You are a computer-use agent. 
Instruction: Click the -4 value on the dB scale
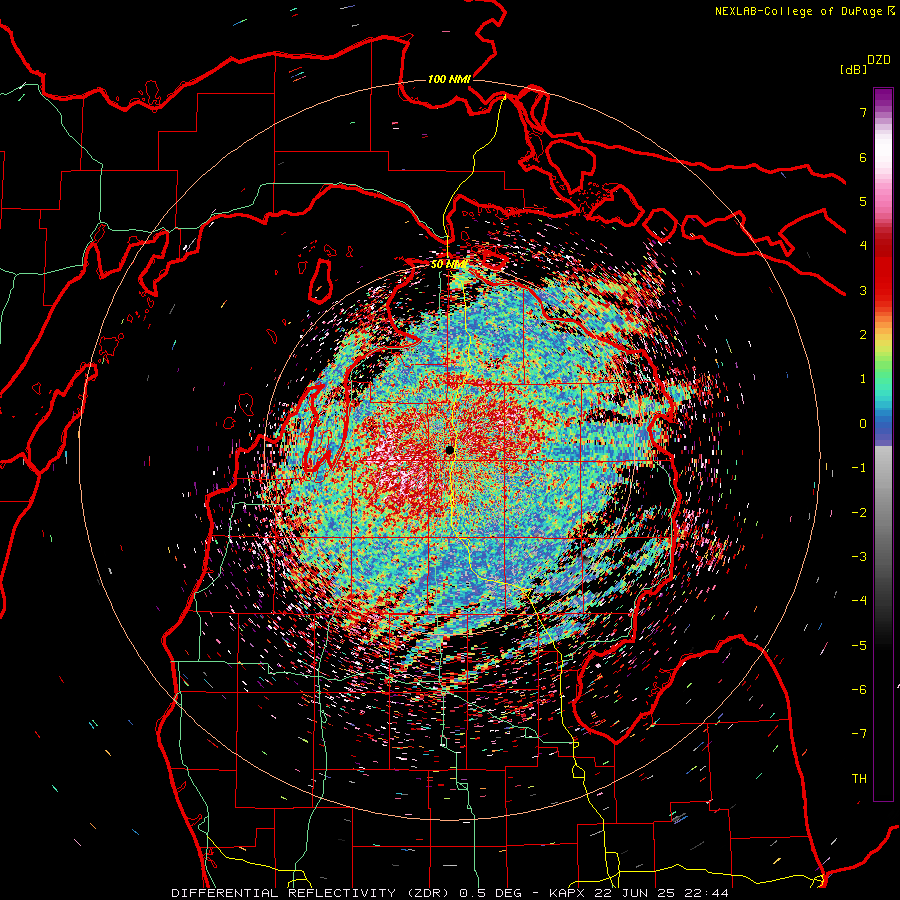pyautogui.click(x=859, y=601)
